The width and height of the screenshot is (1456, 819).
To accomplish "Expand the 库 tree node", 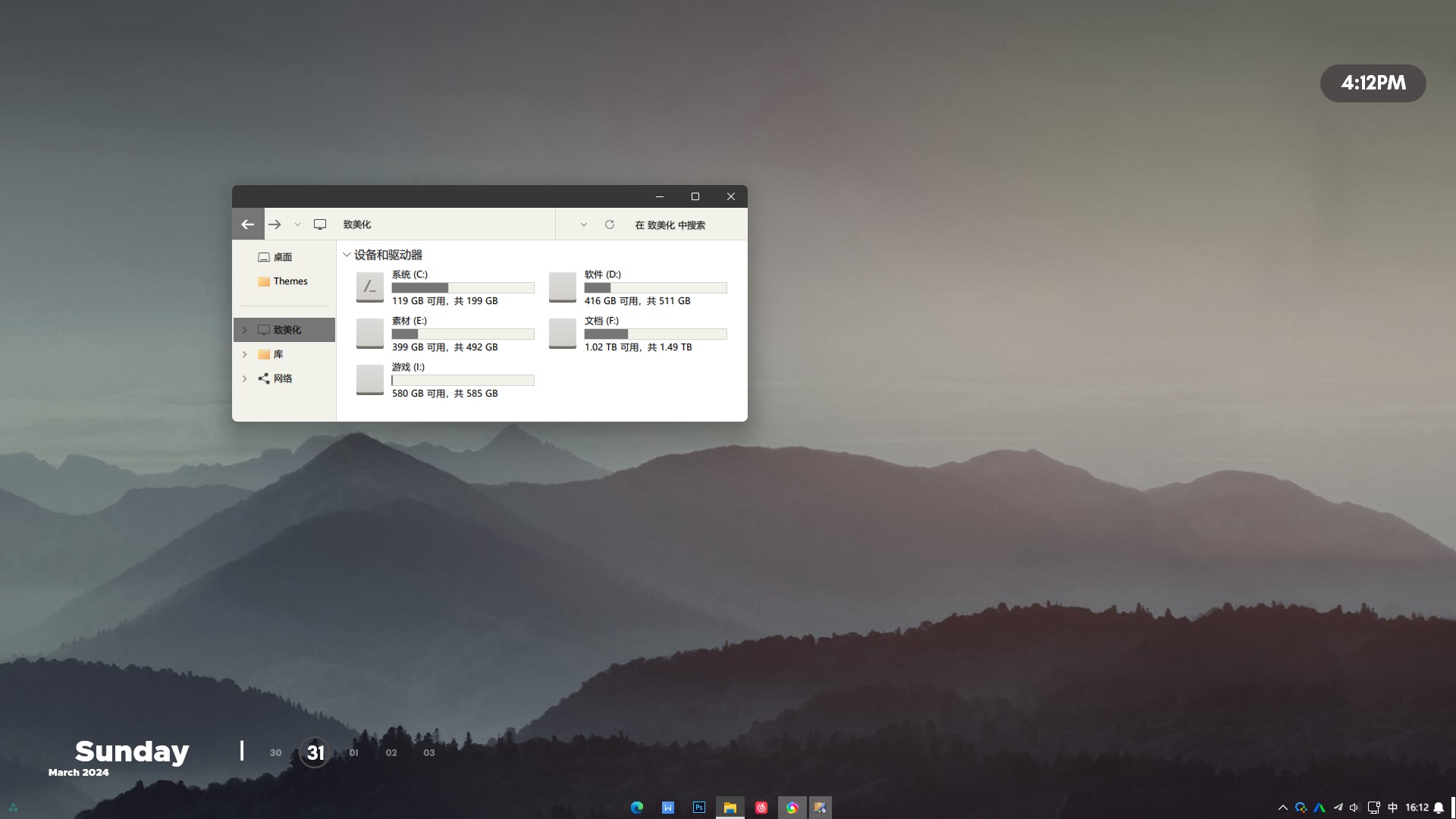I will (x=244, y=354).
